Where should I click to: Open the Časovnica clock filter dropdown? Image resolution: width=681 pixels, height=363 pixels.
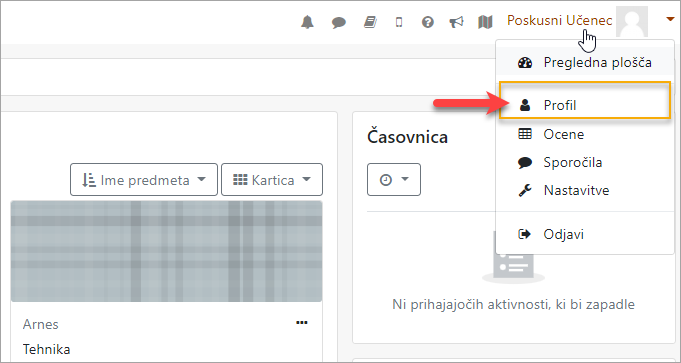coord(394,180)
